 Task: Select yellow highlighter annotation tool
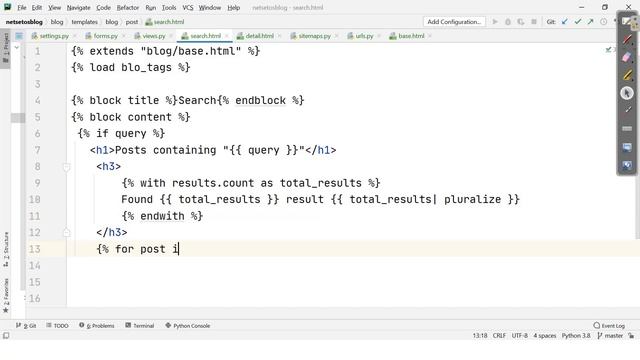pyautogui.click(x=627, y=75)
